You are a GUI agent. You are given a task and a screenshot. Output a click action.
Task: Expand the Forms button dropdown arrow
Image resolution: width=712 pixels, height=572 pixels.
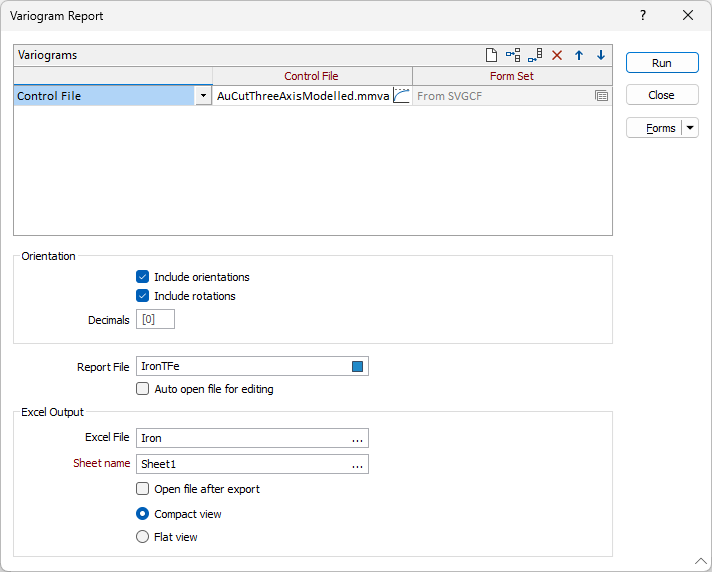tap(690, 128)
